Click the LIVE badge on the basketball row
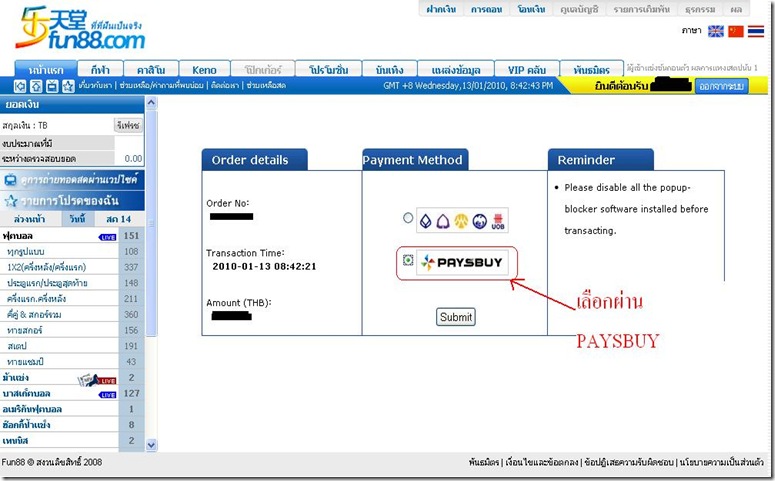 (x=107, y=394)
